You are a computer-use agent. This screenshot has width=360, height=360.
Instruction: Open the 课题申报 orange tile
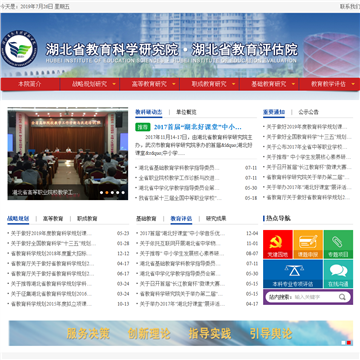tap(308, 244)
